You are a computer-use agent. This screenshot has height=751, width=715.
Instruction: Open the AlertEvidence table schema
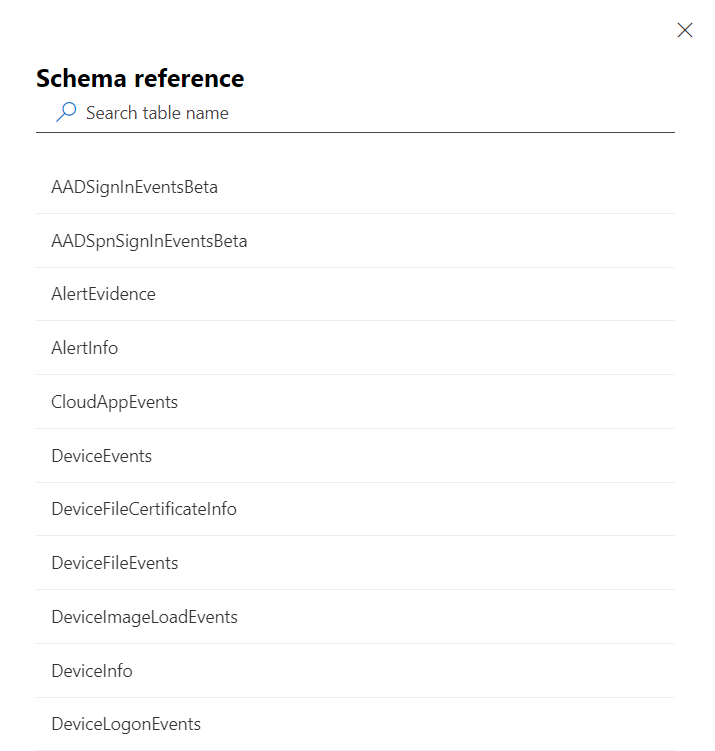[x=103, y=294]
